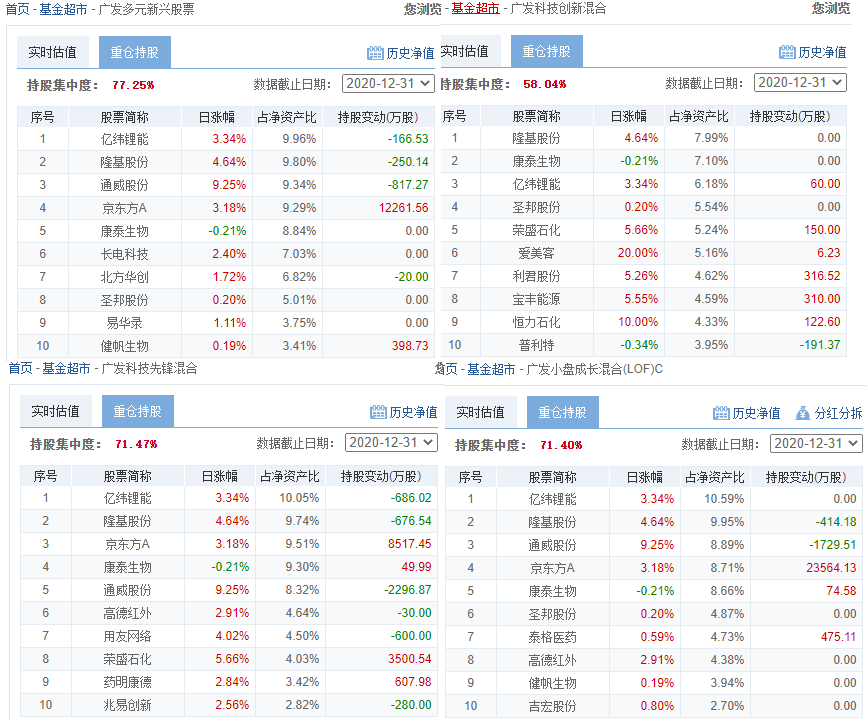Screen dimensions: 867x722
Task: Click 普利特 stock name
Action: click(x=536, y=345)
